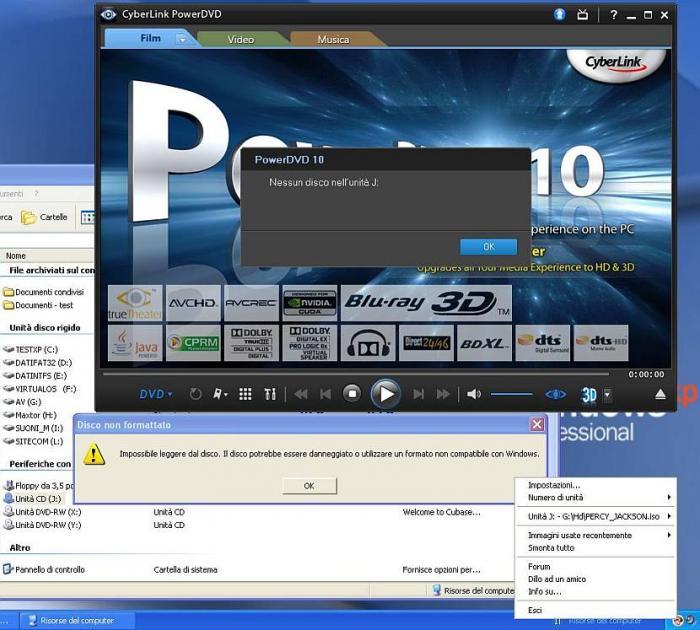This screenshot has width=700, height=630.
Task: Mute the volume speaker icon
Action: (474, 394)
